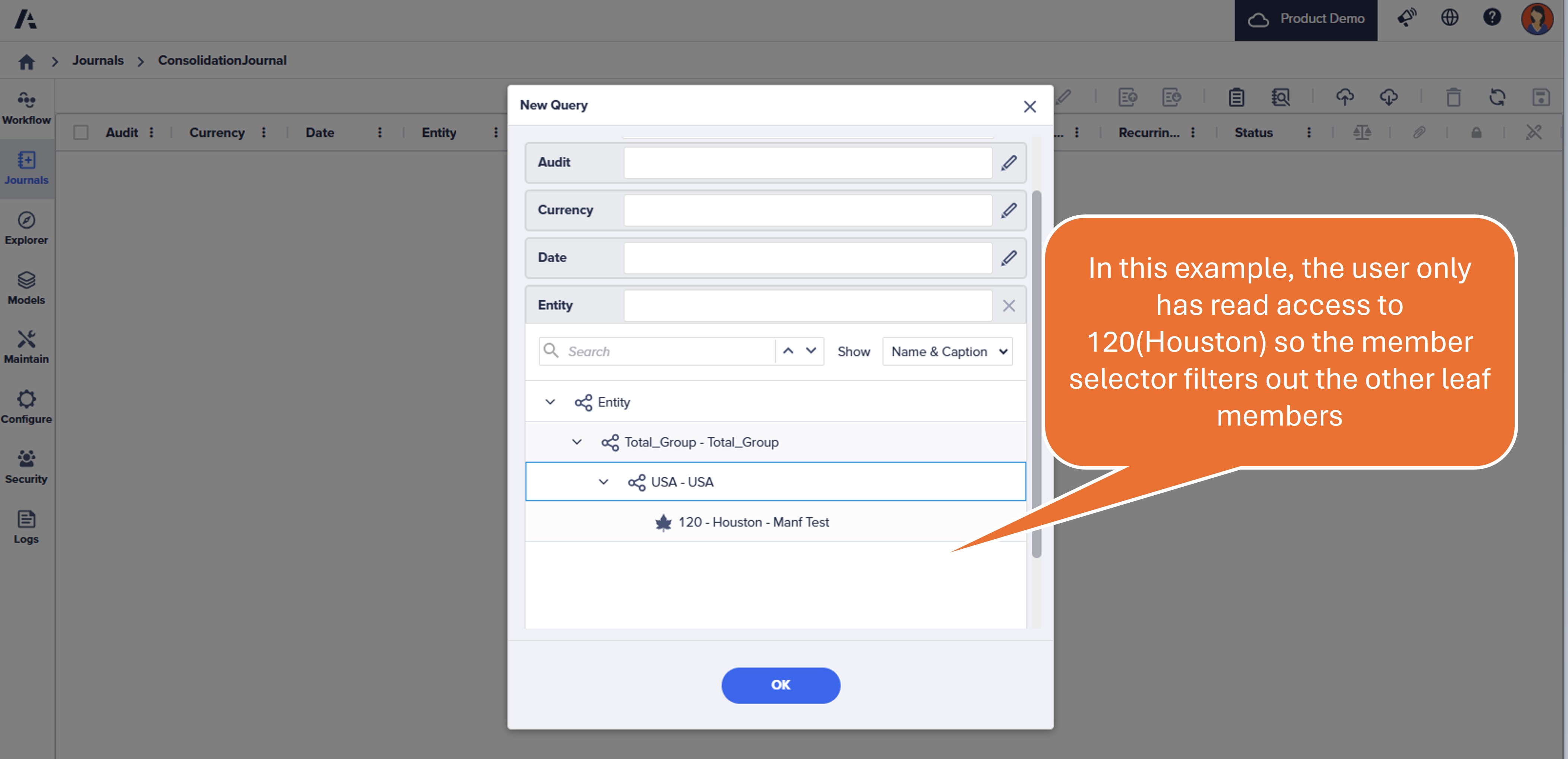Click the crossed tools icon in header

[x=1534, y=132]
